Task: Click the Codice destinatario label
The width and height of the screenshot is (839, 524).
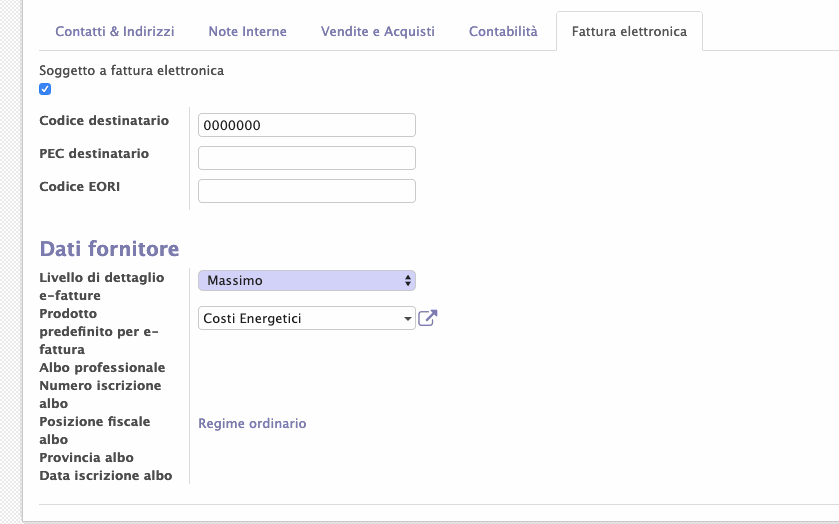Action: tap(104, 120)
